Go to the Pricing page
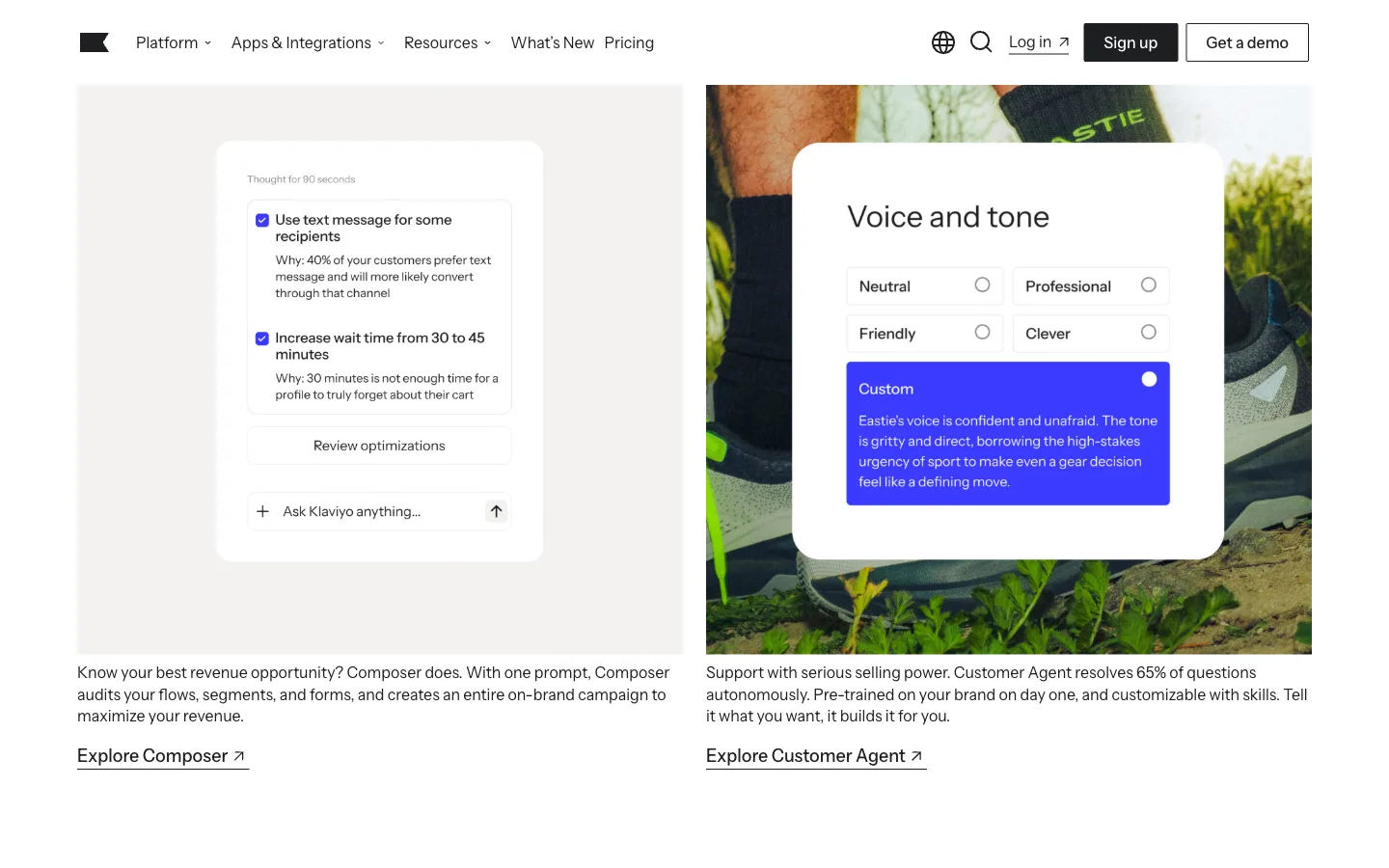Screen dimensions: 1389x868 tap(629, 42)
